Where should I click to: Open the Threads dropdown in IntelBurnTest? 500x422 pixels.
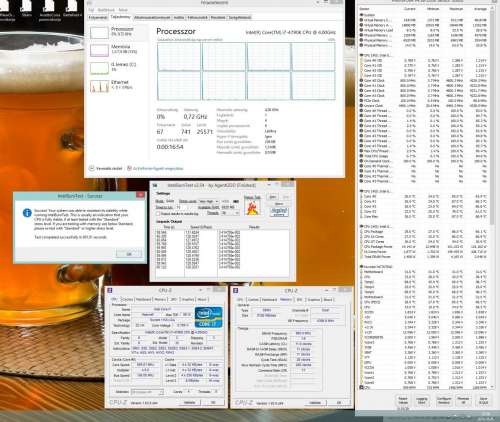[230, 213]
